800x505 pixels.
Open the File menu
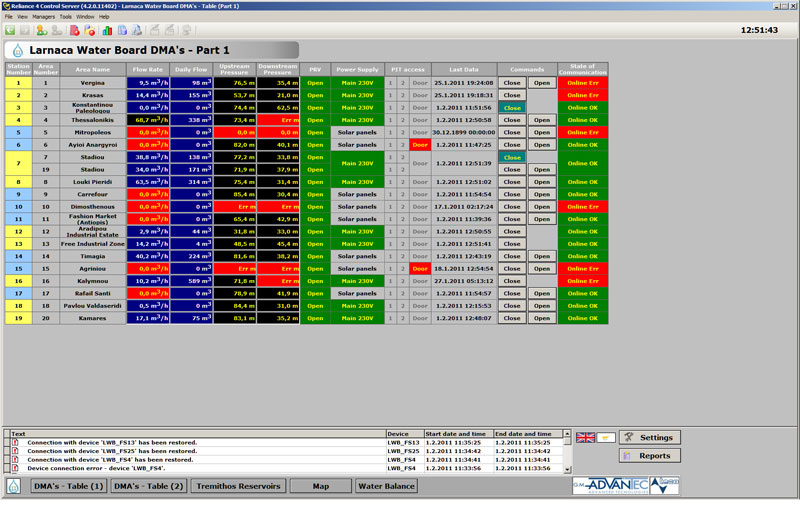point(9,17)
